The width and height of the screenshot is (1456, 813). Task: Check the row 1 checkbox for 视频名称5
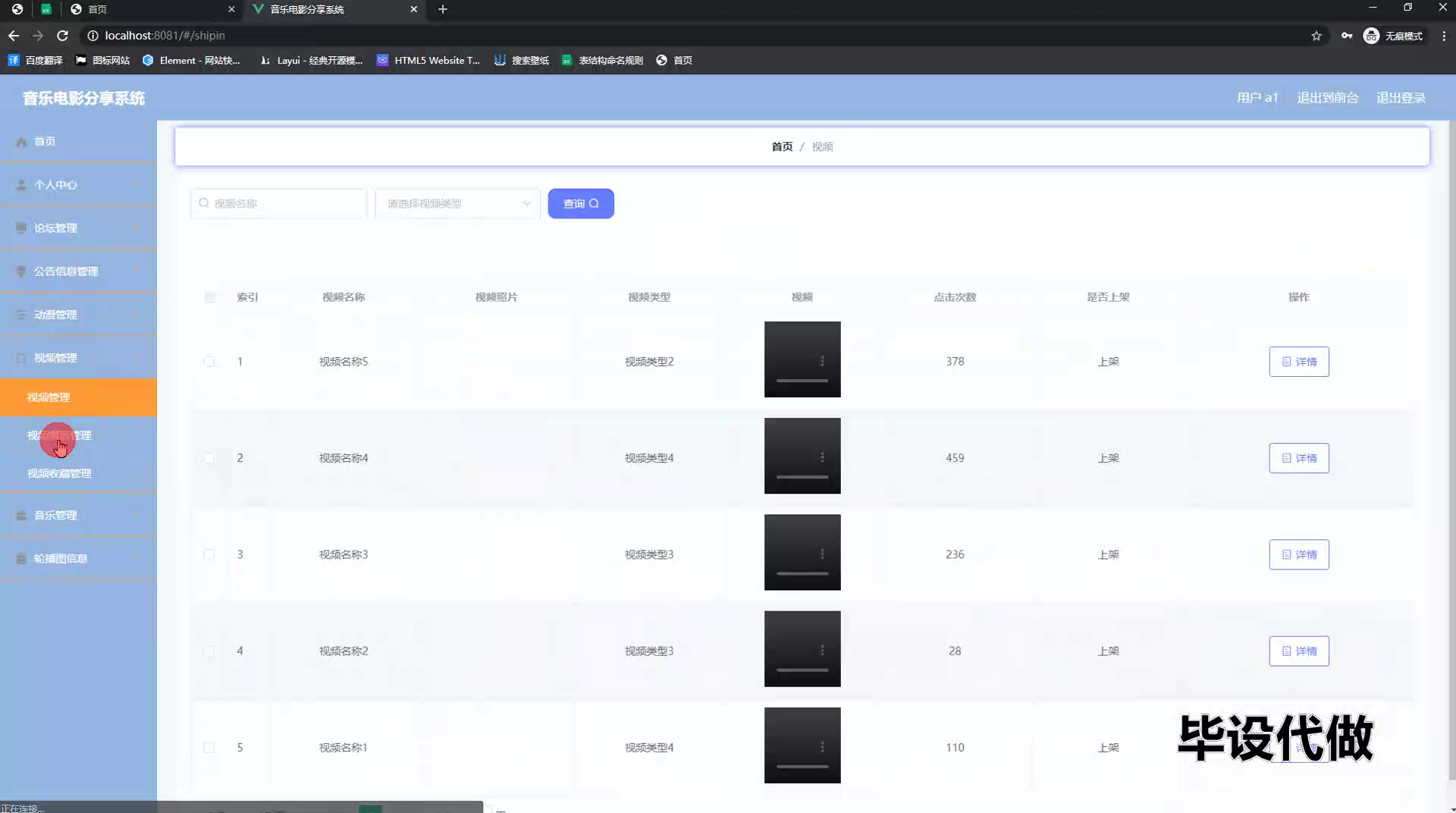click(209, 362)
